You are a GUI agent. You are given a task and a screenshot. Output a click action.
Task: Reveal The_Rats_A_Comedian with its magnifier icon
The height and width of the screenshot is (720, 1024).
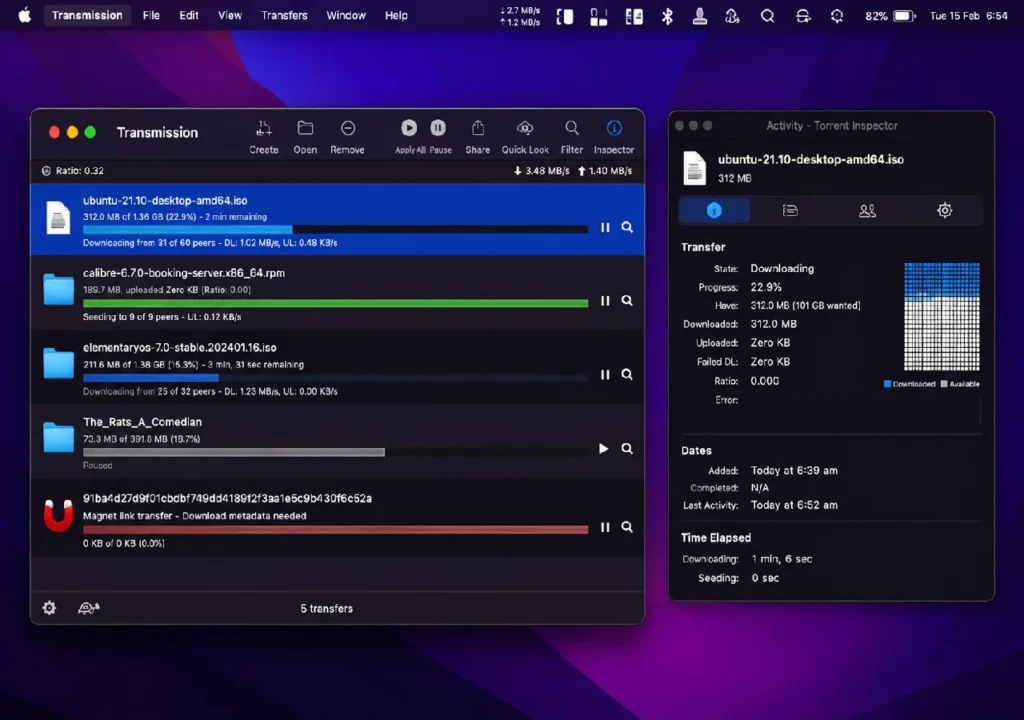coord(627,448)
